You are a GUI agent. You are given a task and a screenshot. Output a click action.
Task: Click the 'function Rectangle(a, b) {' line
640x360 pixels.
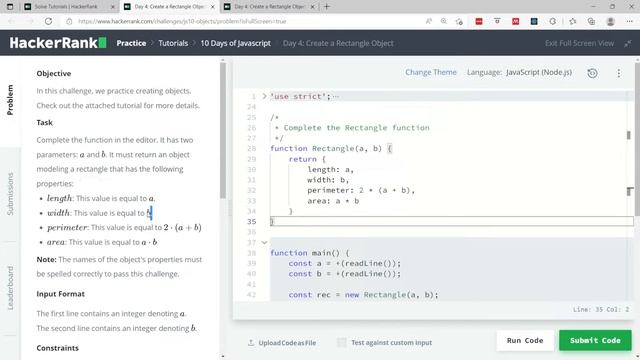coord(331,149)
